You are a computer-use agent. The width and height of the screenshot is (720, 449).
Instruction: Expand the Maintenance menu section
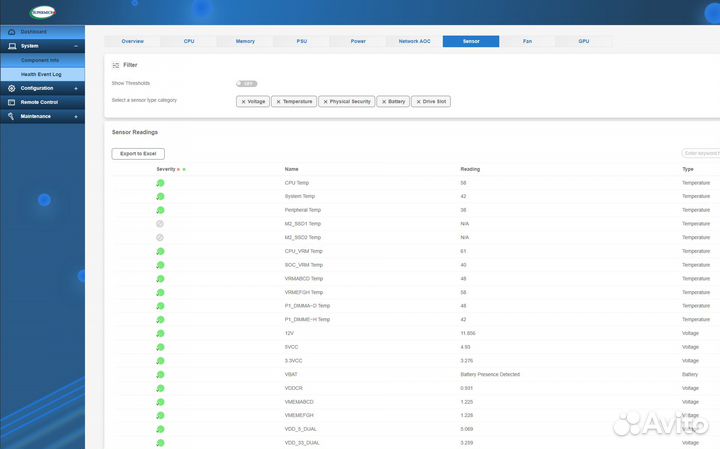pyautogui.click(x=76, y=116)
